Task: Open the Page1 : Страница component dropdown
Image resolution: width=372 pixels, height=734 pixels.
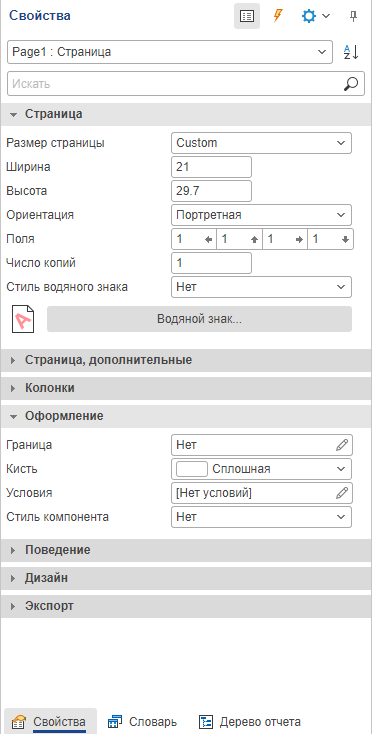Action: (x=170, y=52)
